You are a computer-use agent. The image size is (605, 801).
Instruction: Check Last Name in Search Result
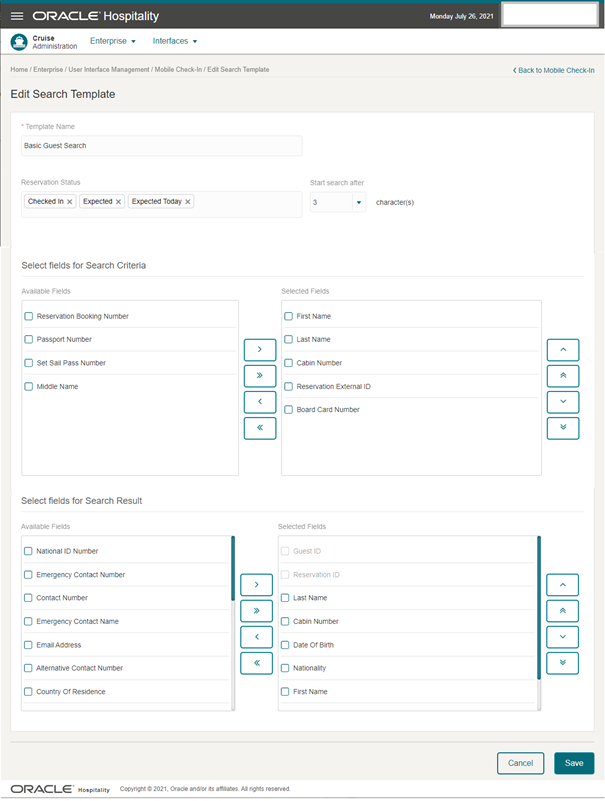pyautogui.click(x=285, y=598)
